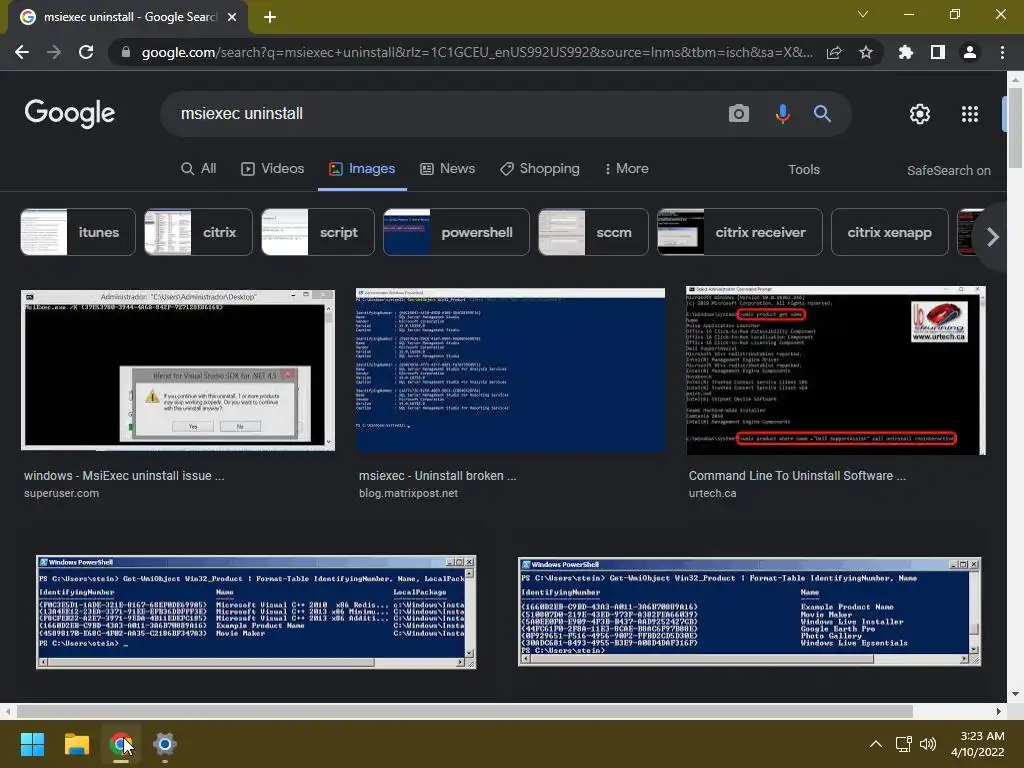
Task: Open the PowerShell IdentifyingNumber Name thumbnail
Action: point(750,611)
